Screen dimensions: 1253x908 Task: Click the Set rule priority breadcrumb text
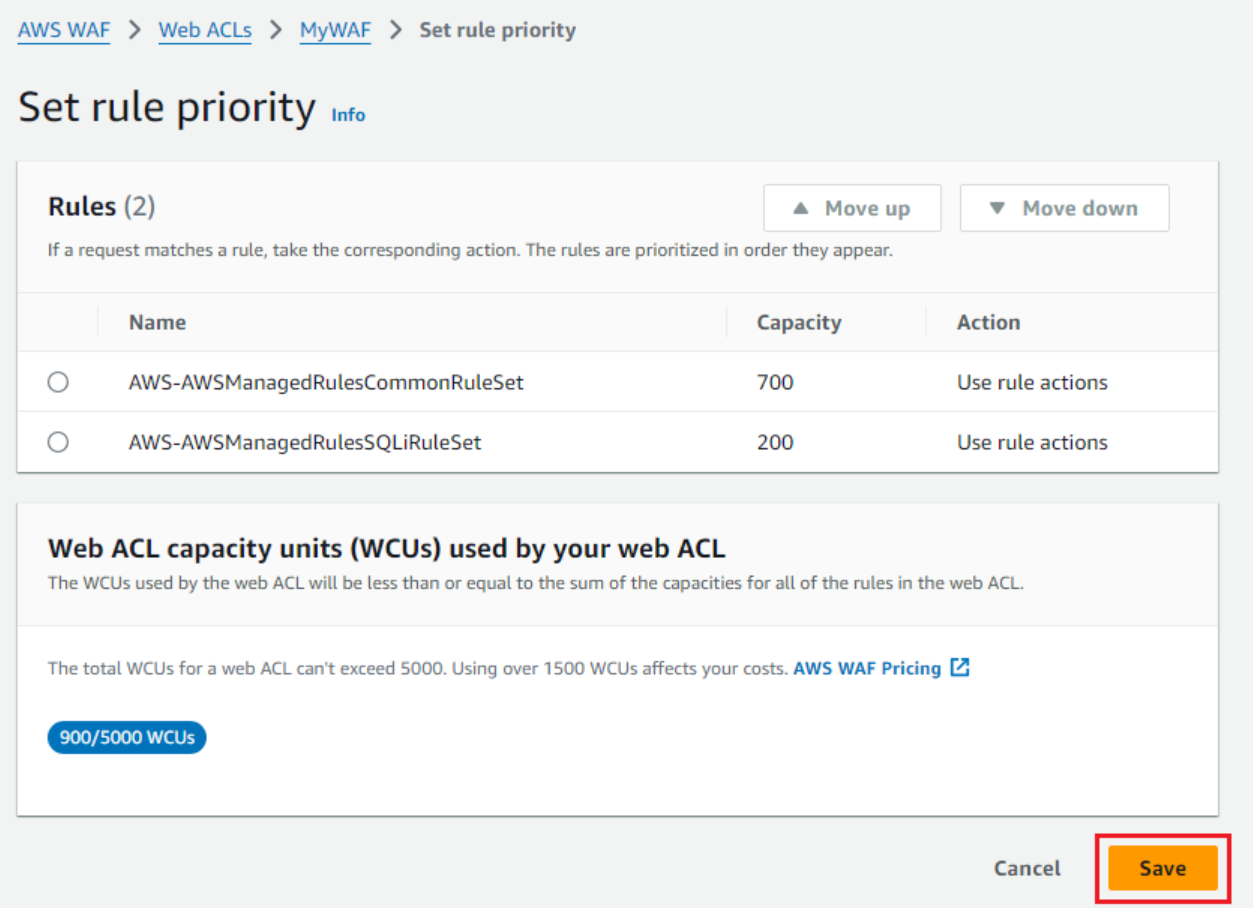click(498, 30)
